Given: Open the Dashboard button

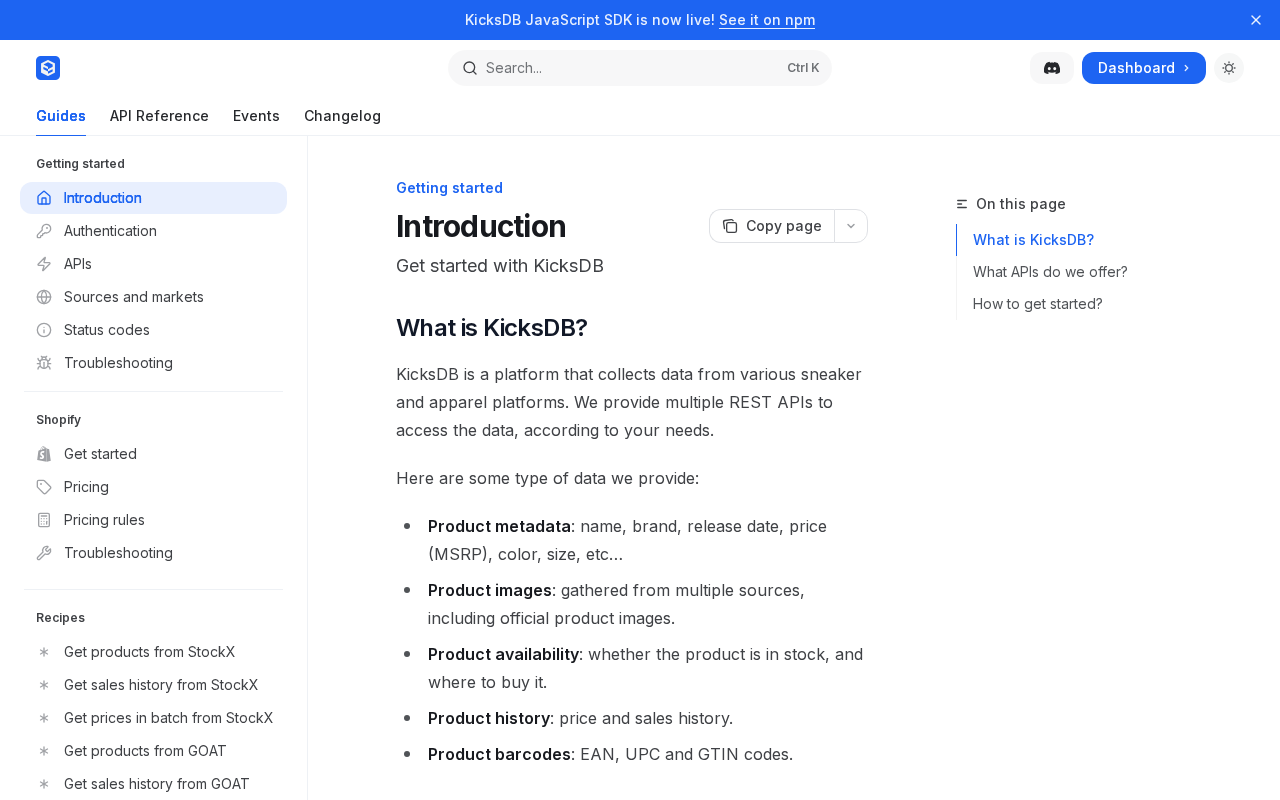Looking at the screenshot, I should point(1143,68).
